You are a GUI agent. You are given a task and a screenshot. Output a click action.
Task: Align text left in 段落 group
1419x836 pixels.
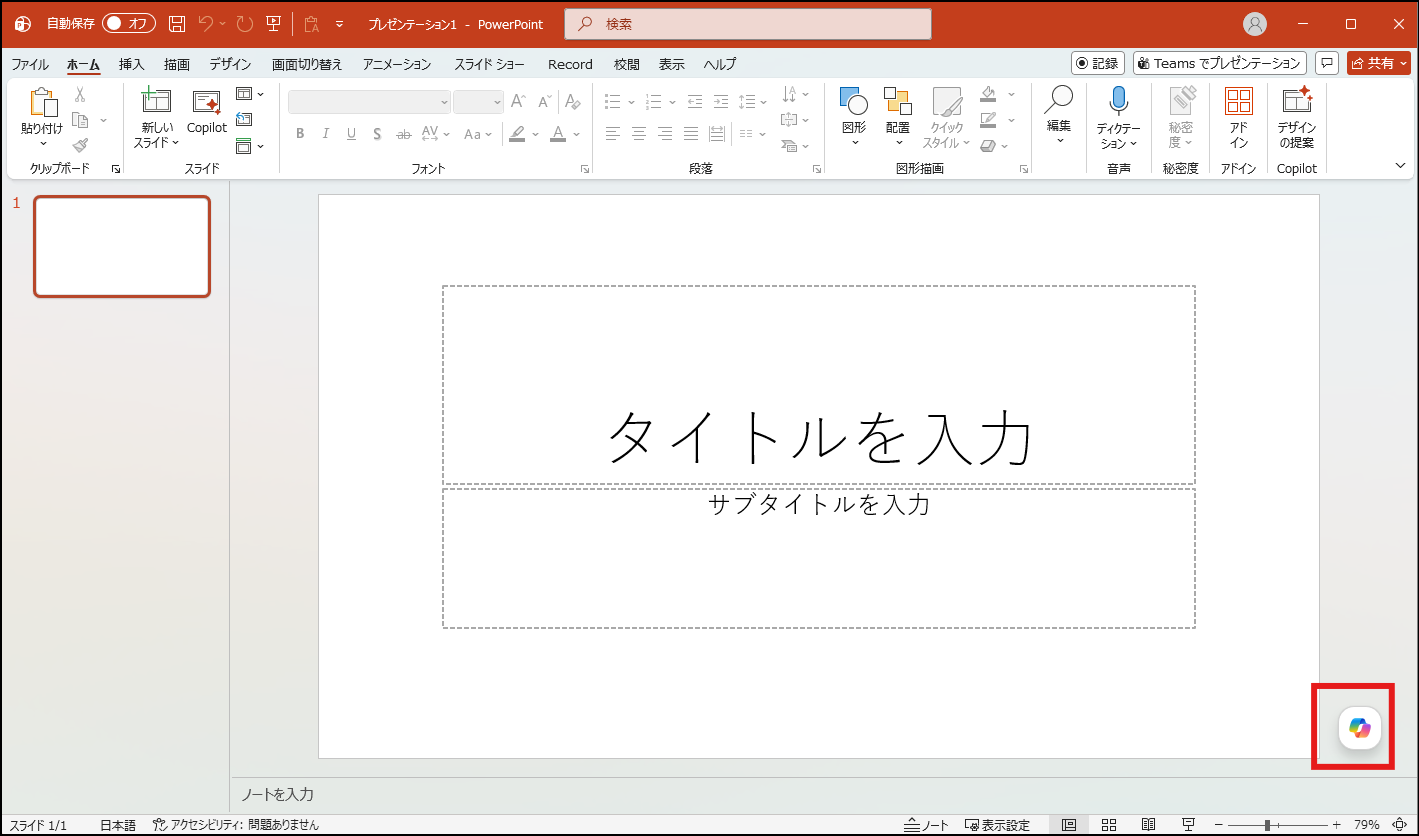tap(613, 134)
